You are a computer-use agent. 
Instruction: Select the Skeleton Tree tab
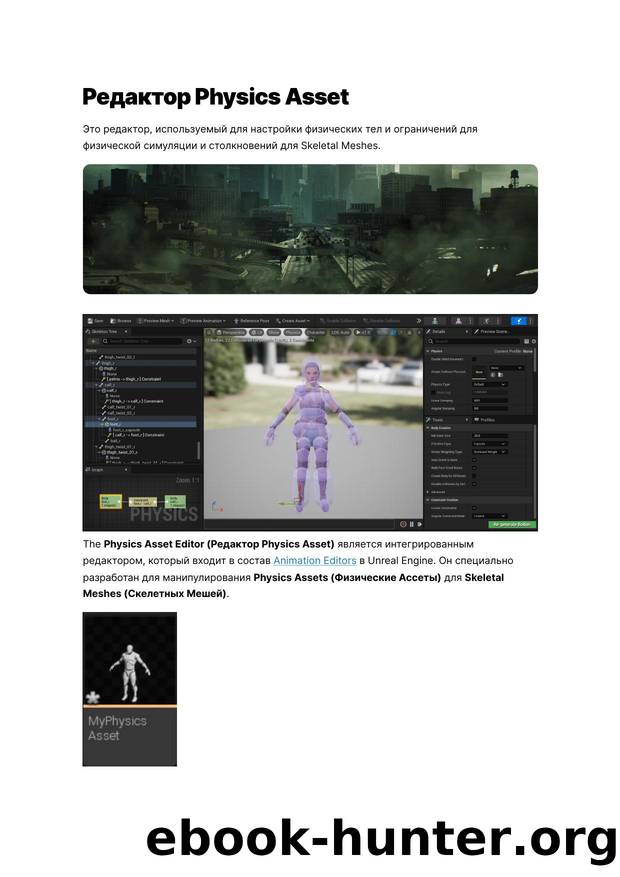[x=103, y=332]
